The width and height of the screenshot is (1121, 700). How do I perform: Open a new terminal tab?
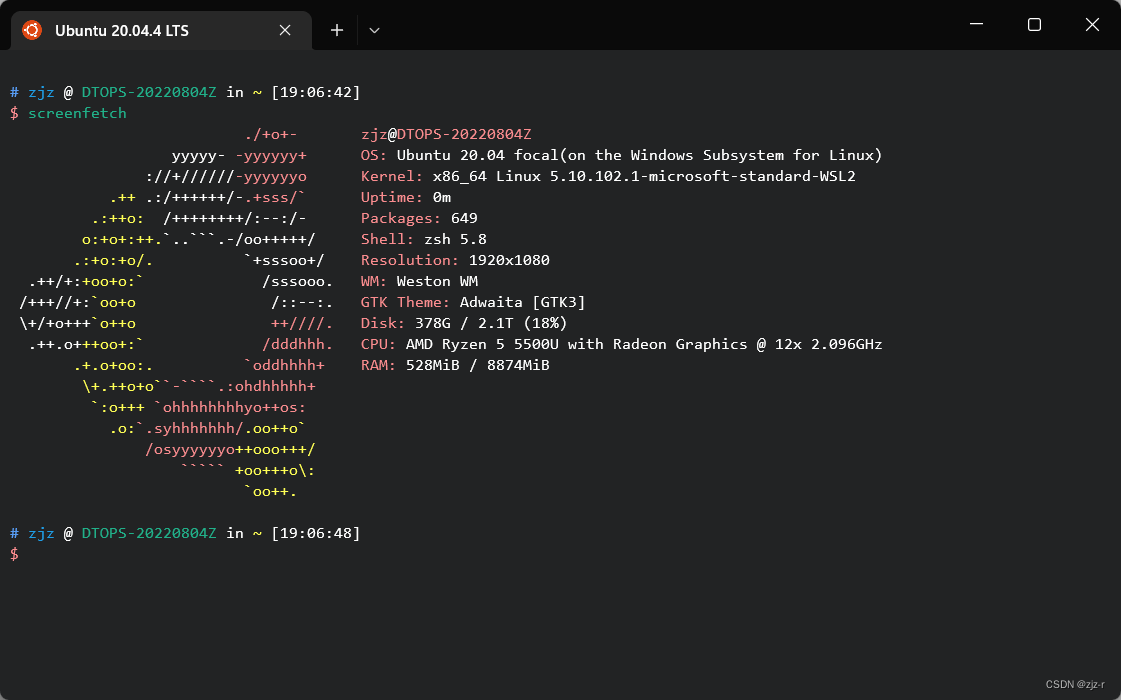[336, 30]
